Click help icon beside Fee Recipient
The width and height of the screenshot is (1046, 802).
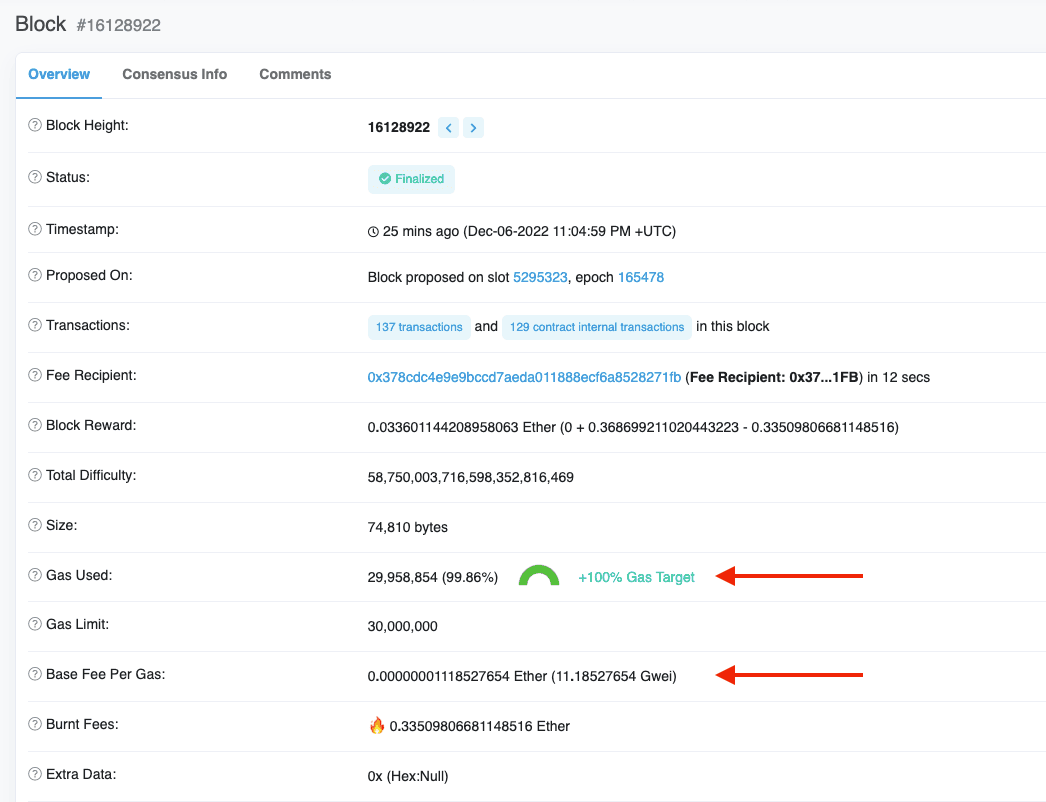pos(35,376)
